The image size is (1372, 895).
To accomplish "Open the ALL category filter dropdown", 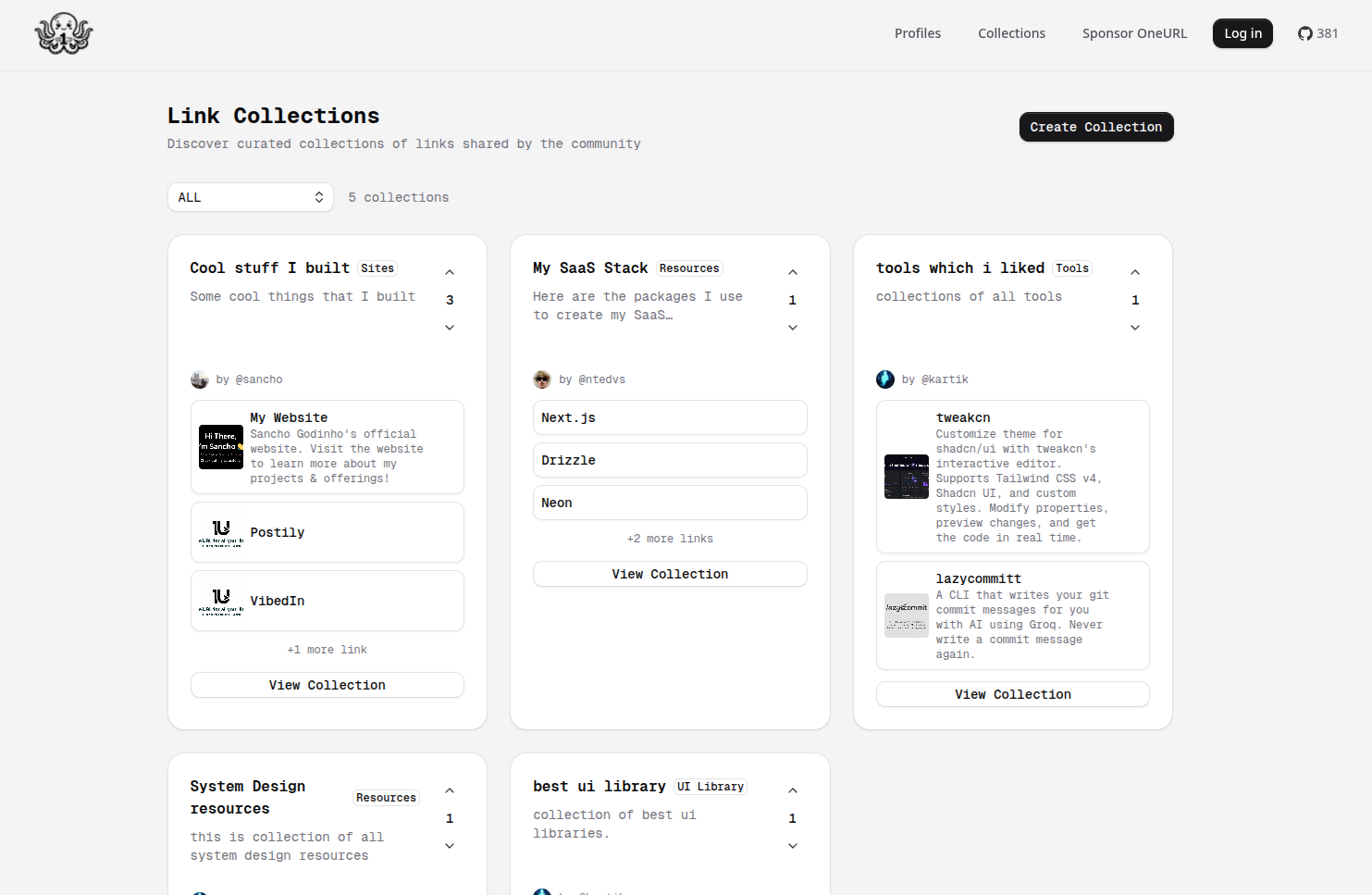I will point(250,197).
